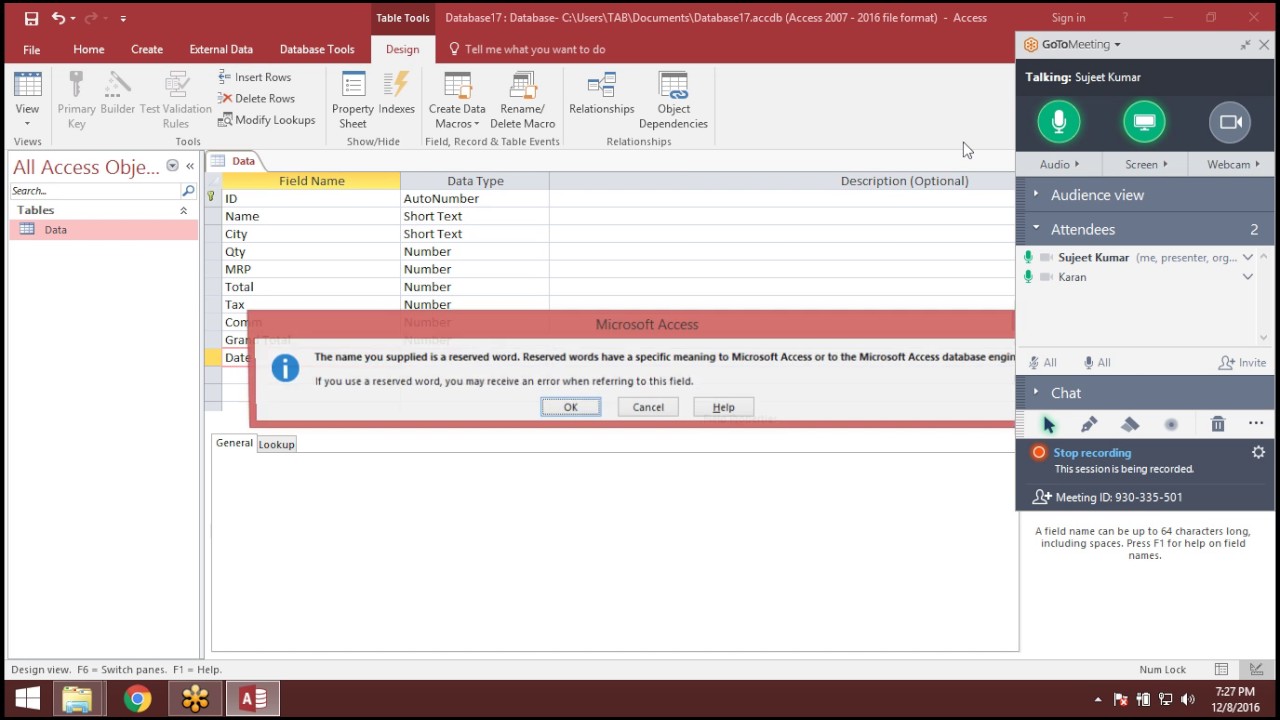Open the more options ellipsis in GoToMeeting
Image resolution: width=1280 pixels, height=720 pixels.
[x=1256, y=425]
